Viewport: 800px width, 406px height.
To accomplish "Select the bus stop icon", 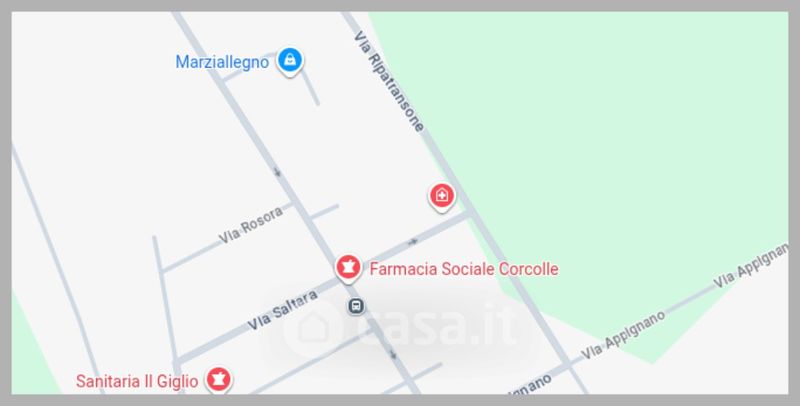I will point(356,306).
